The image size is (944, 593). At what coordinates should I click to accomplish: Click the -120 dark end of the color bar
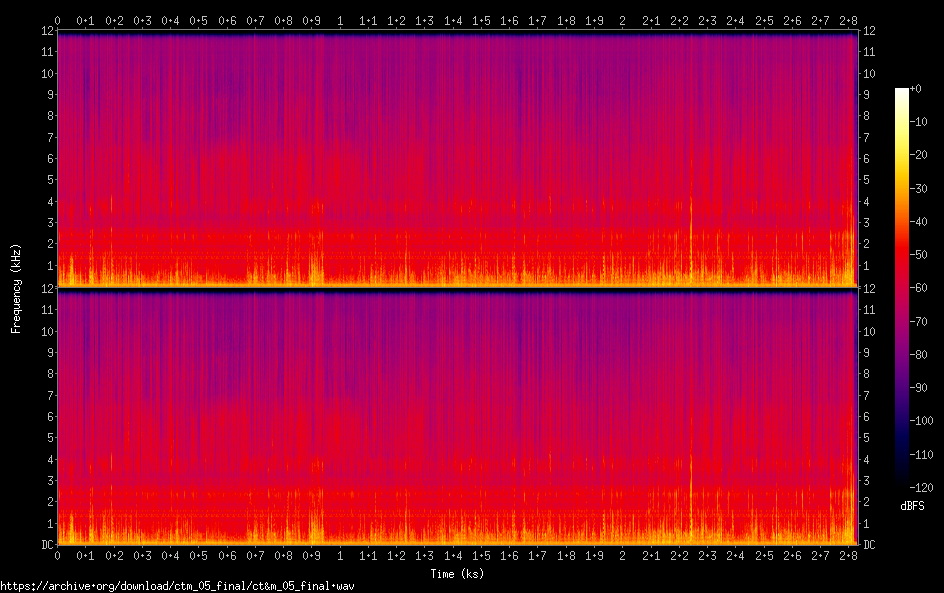pos(902,485)
